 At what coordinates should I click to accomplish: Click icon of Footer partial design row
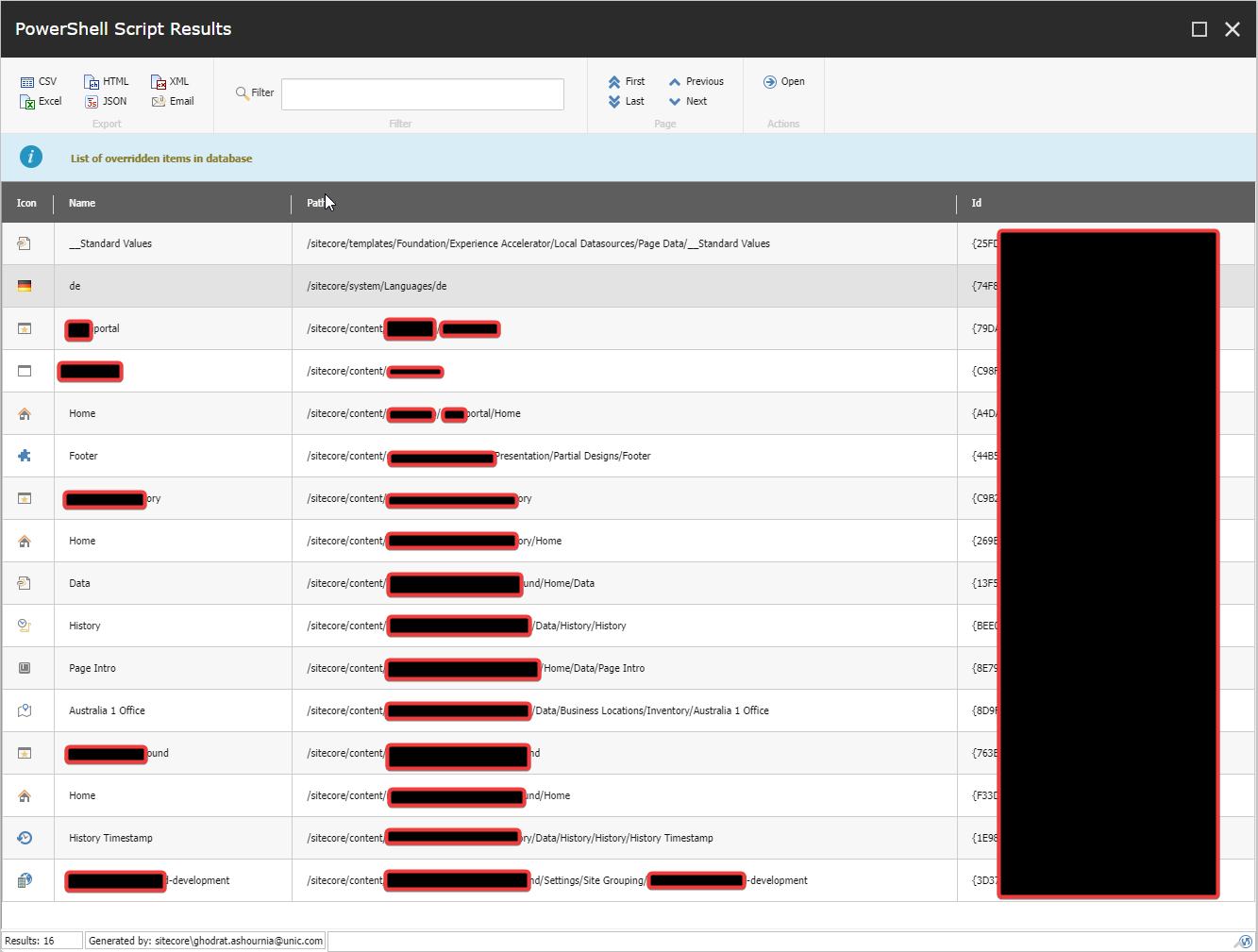coord(25,456)
